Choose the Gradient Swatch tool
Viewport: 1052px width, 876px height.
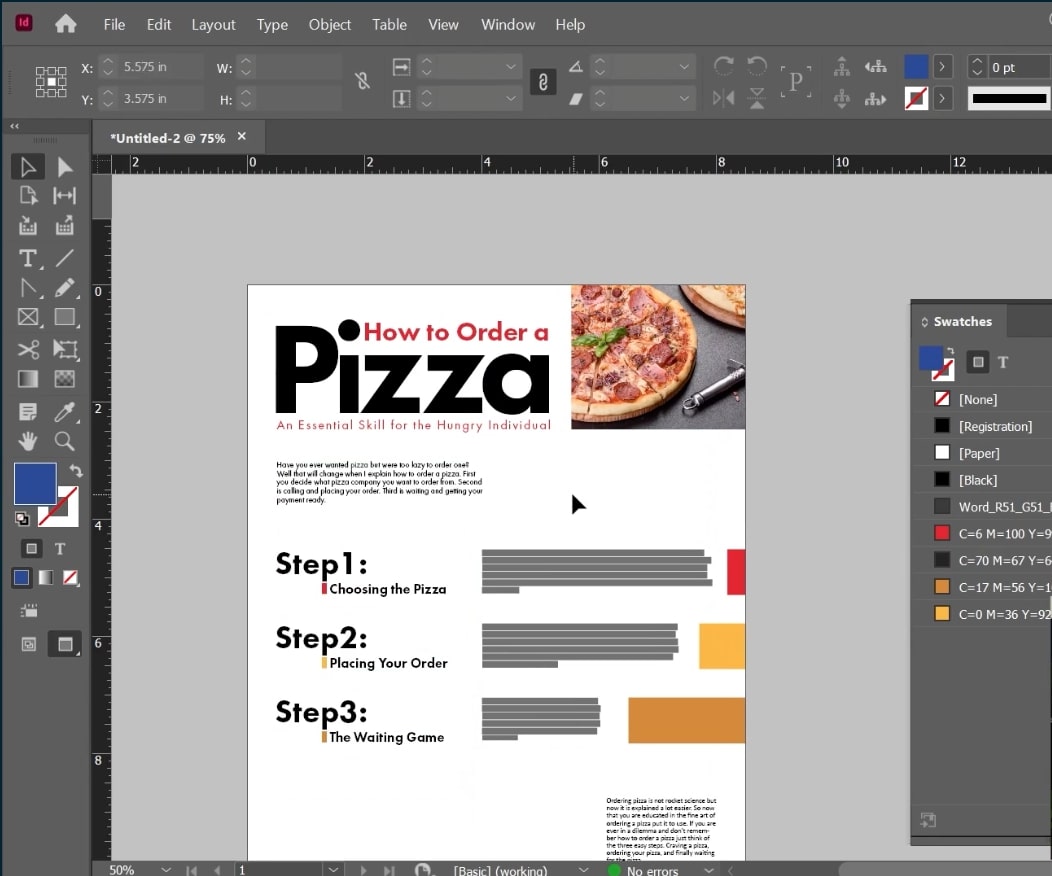(27, 379)
